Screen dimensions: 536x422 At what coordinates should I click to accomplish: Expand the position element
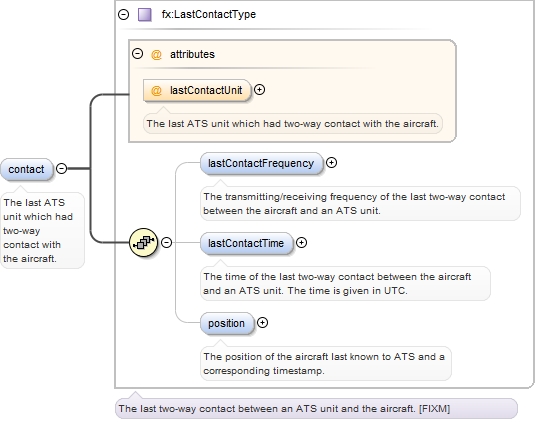coord(262,323)
